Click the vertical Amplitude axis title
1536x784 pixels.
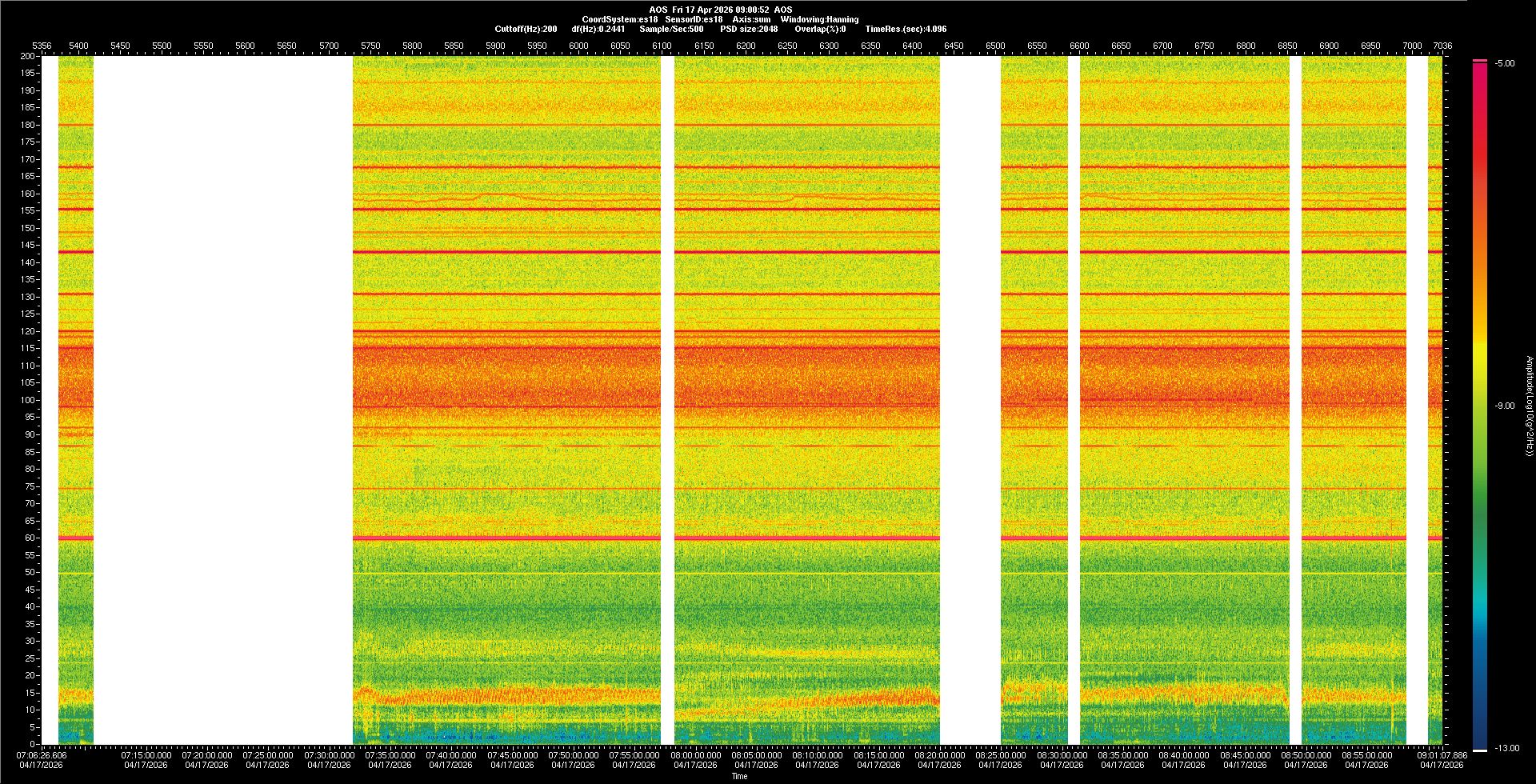(x=1529, y=406)
